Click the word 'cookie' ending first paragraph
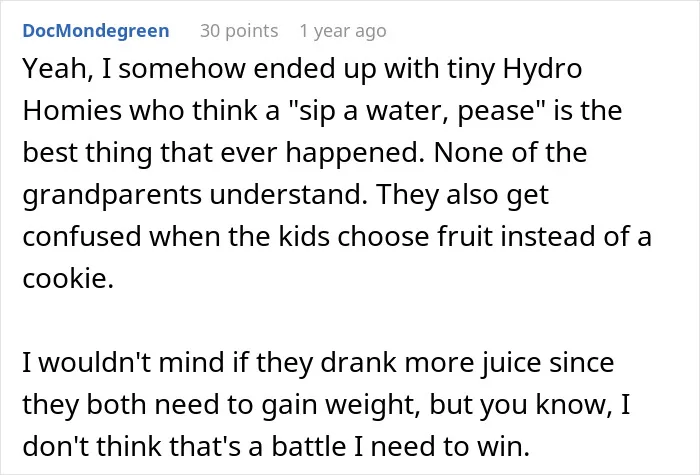Image resolution: width=700 pixels, height=475 pixels. 65,279
